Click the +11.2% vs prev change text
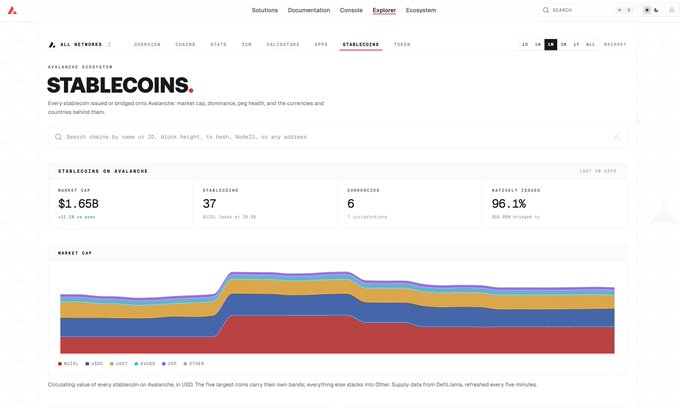Image resolution: width=680 pixels, height=407 pixels. 77,217
